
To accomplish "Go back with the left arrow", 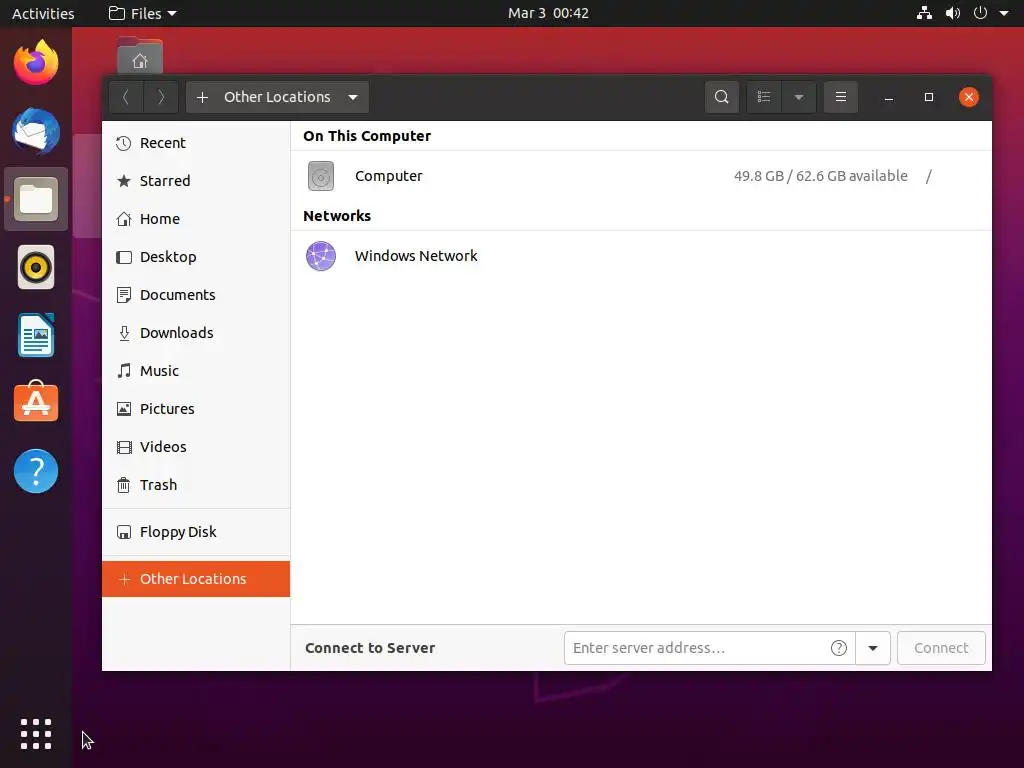I will point(126,97).
